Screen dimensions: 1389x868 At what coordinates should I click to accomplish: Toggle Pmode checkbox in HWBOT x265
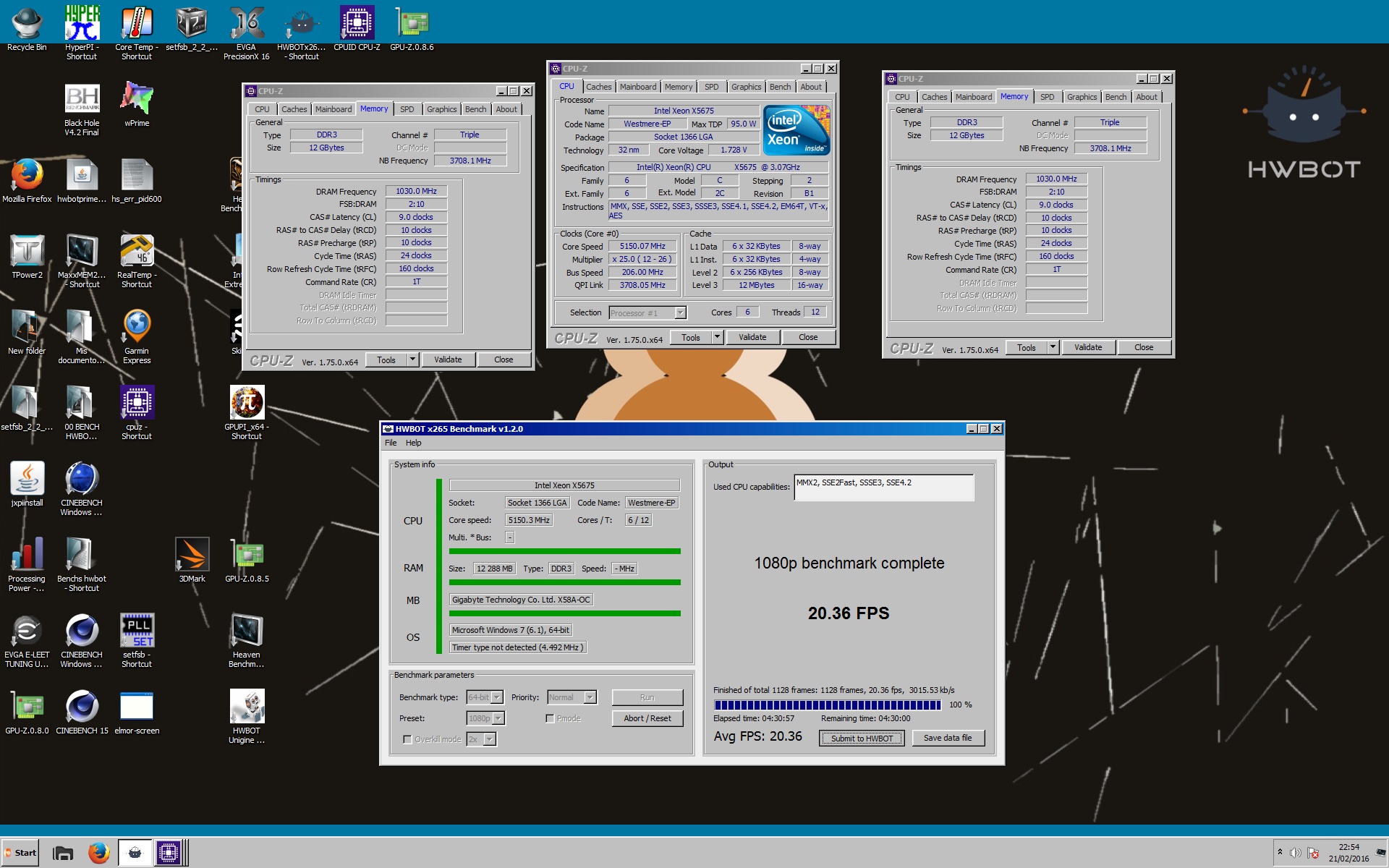tap(550, 718)
